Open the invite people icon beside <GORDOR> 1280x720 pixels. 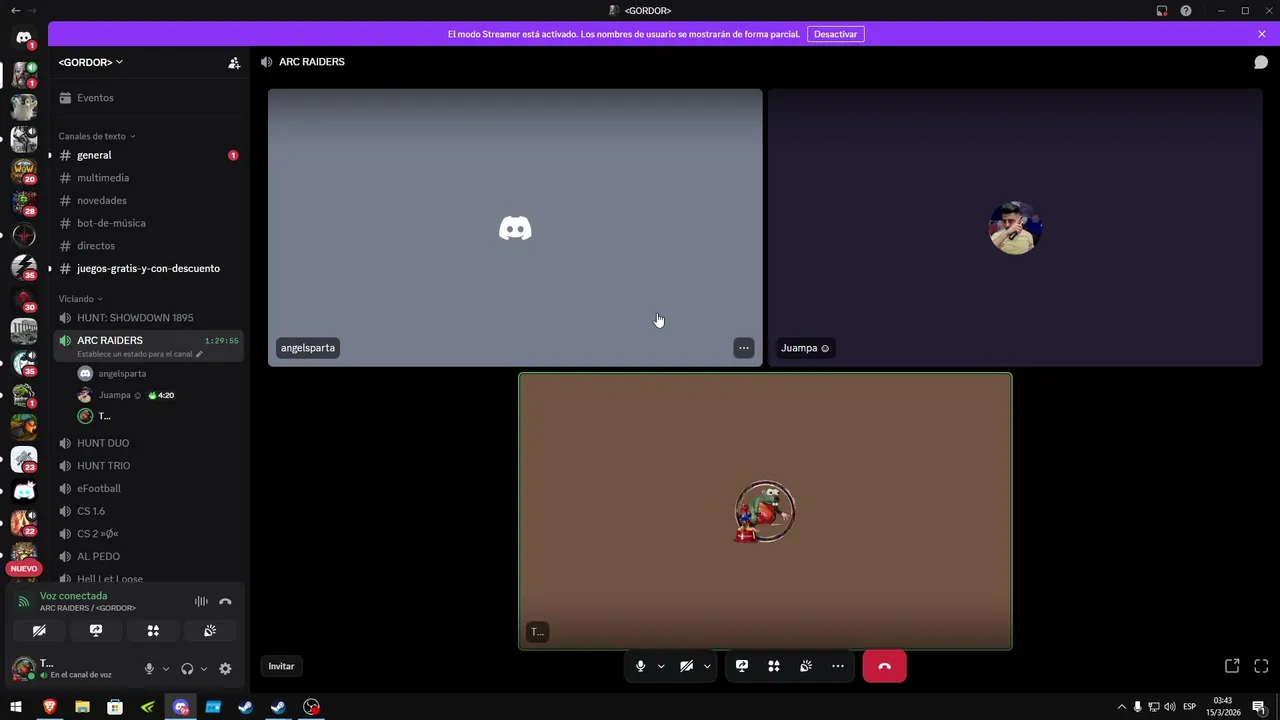(x=234, y=62)
